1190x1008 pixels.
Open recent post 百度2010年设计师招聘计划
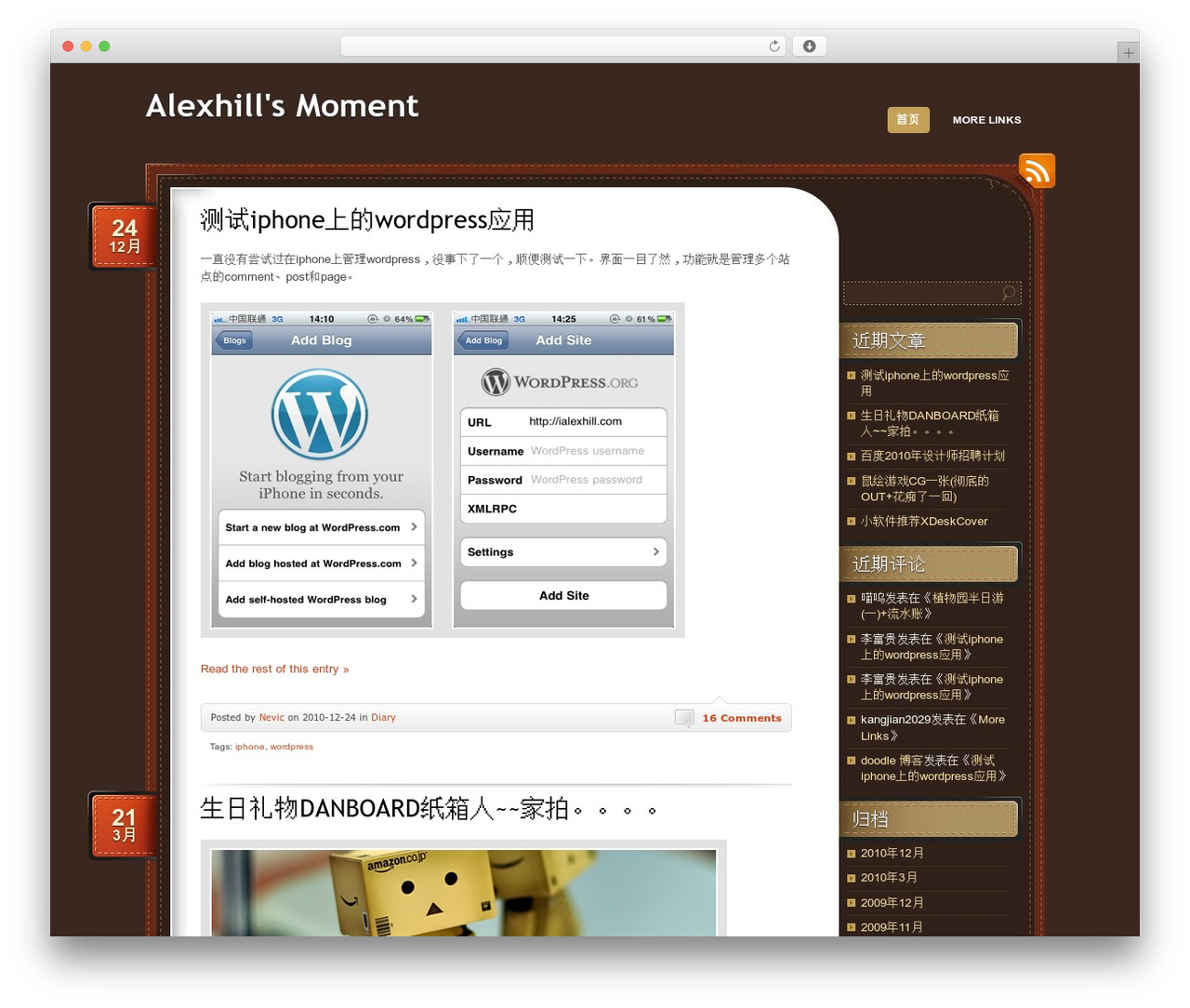[932, 456]
